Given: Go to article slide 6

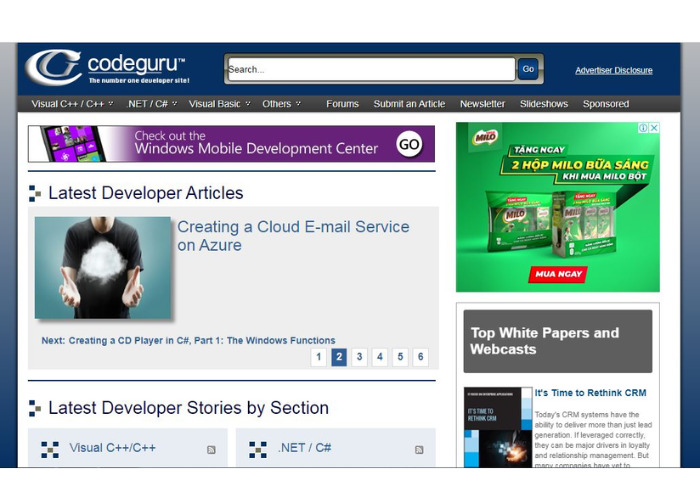Looking at the screenshot, I should click(x=421, y=357).
